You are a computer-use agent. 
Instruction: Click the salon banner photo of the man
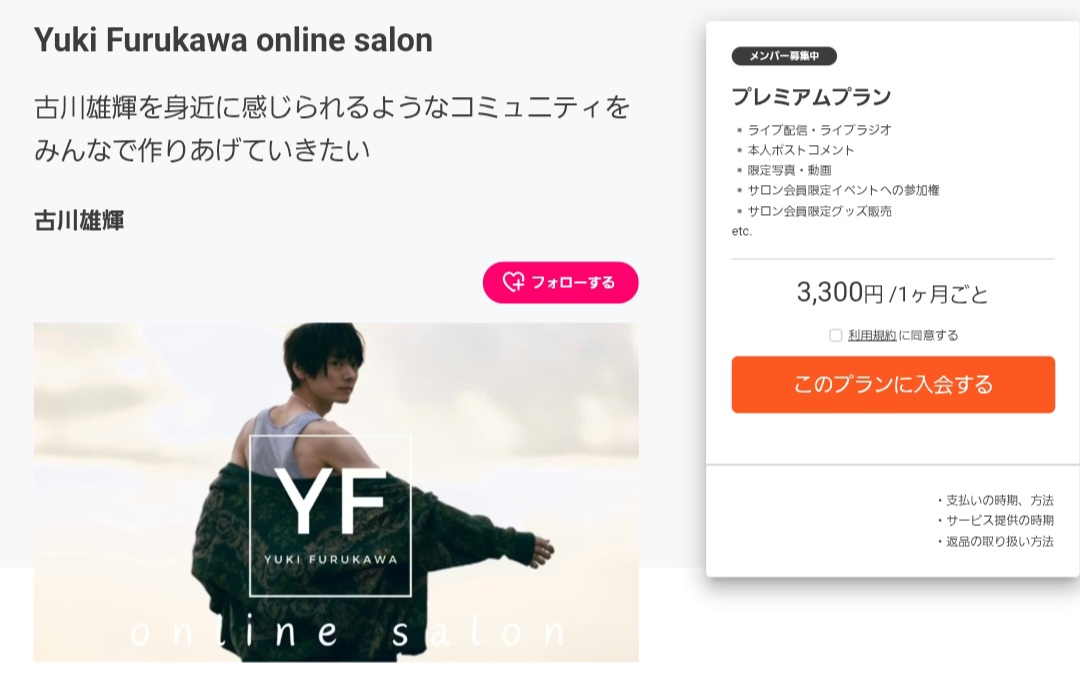coord(336,492)
